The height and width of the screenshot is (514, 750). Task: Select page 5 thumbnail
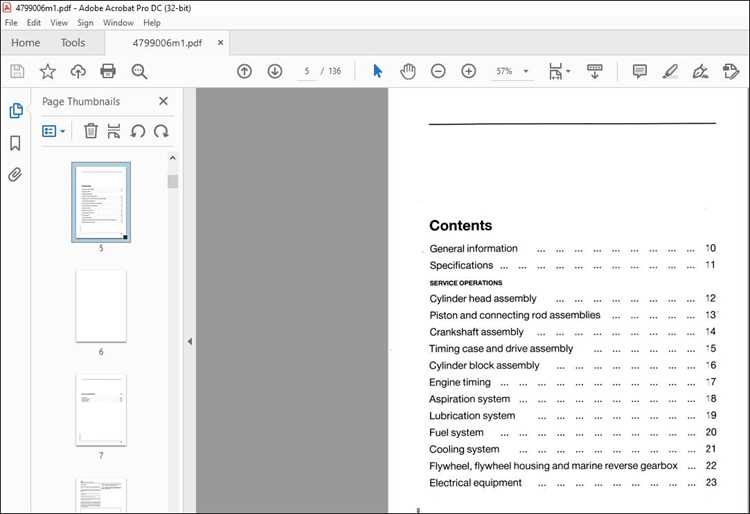click(x=101, y=202)
